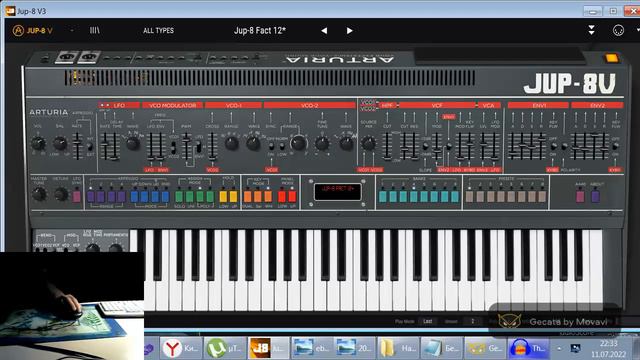Open the ALL TYPES preset filter
Screen dimensions: 640x360
[158, 31]
